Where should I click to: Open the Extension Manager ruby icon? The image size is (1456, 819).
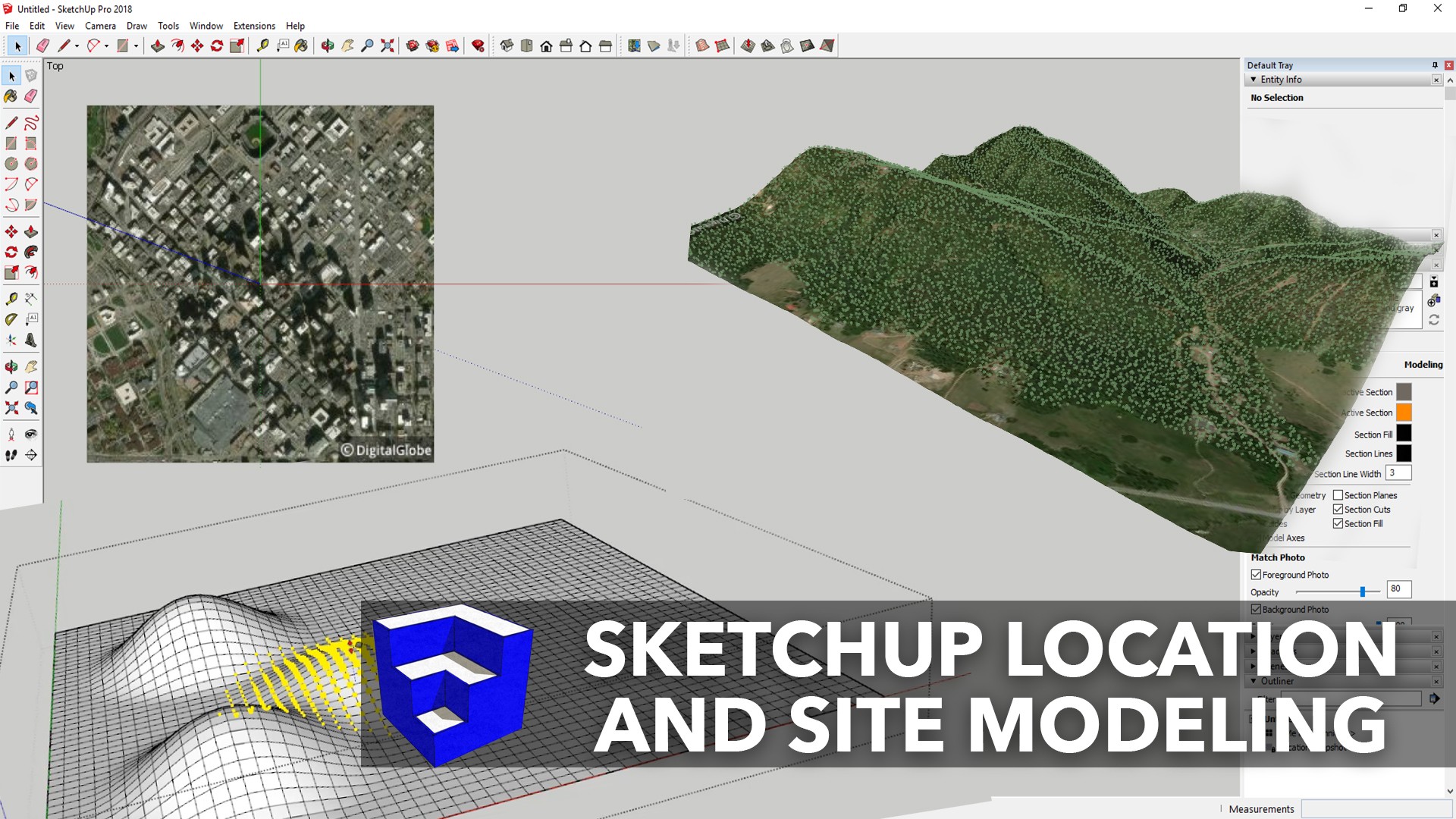click(x=478, y=45)
